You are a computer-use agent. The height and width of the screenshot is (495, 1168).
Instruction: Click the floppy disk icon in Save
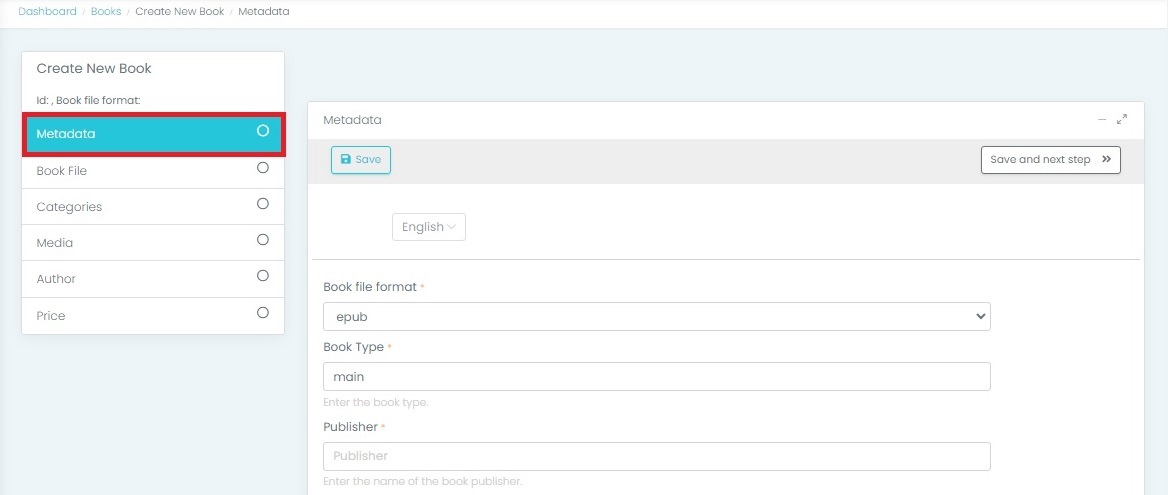346,160
